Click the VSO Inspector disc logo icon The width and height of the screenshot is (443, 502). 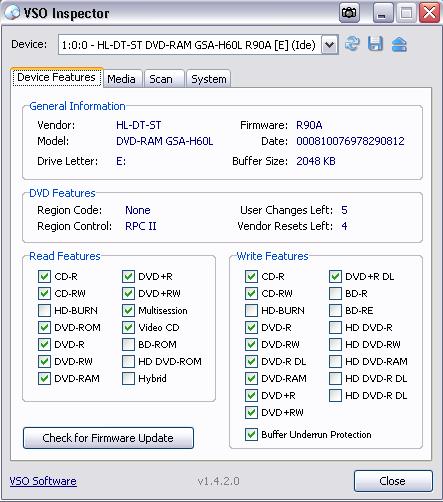click(x=12, y=13)
